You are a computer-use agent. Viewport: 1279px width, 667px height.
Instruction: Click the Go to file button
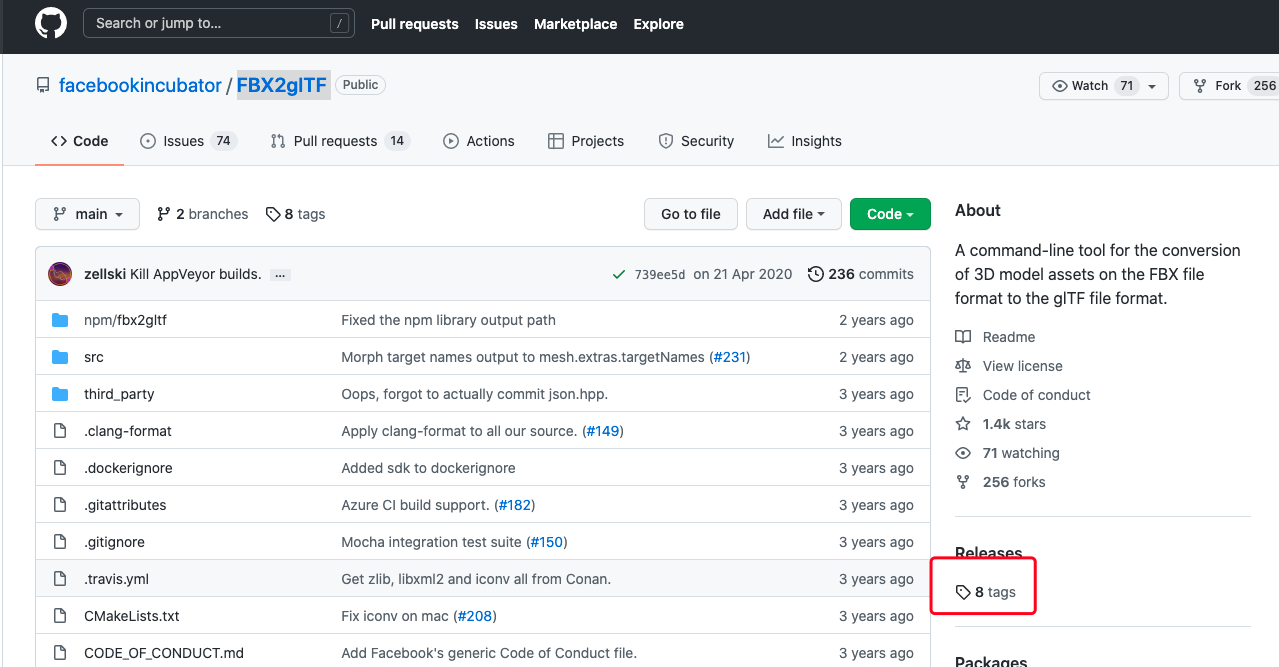point(690,214)
